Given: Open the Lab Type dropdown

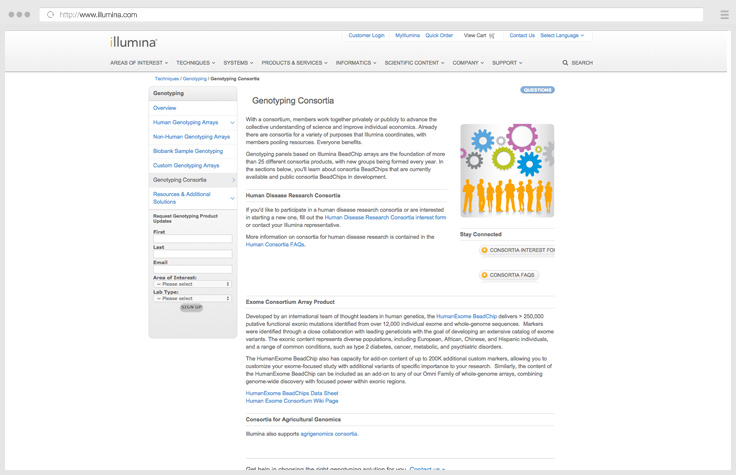Looking at the screenshot, I should (x=192, y=298).
